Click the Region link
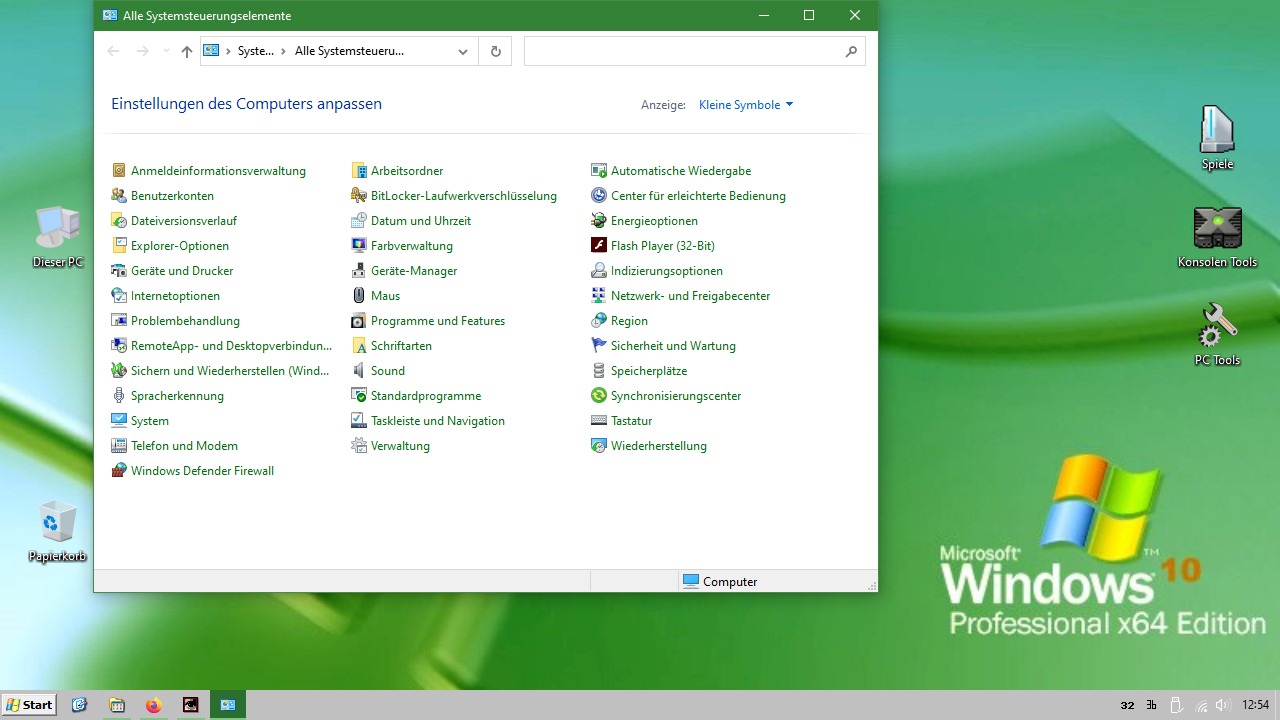Screen dimensions: 1280x720 [629, 321]
